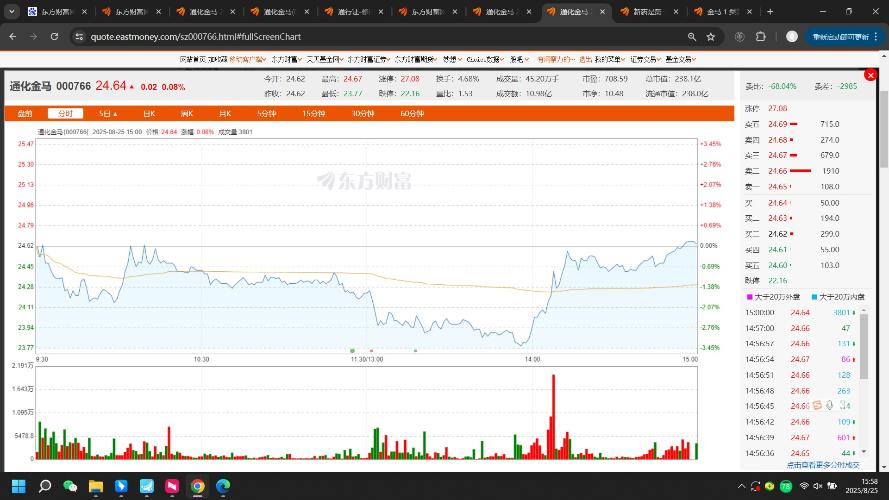Click the 涨停 27.08 price in order book
Image resolution: width=889 pixels, height=500 pixels.
point(778,108)
